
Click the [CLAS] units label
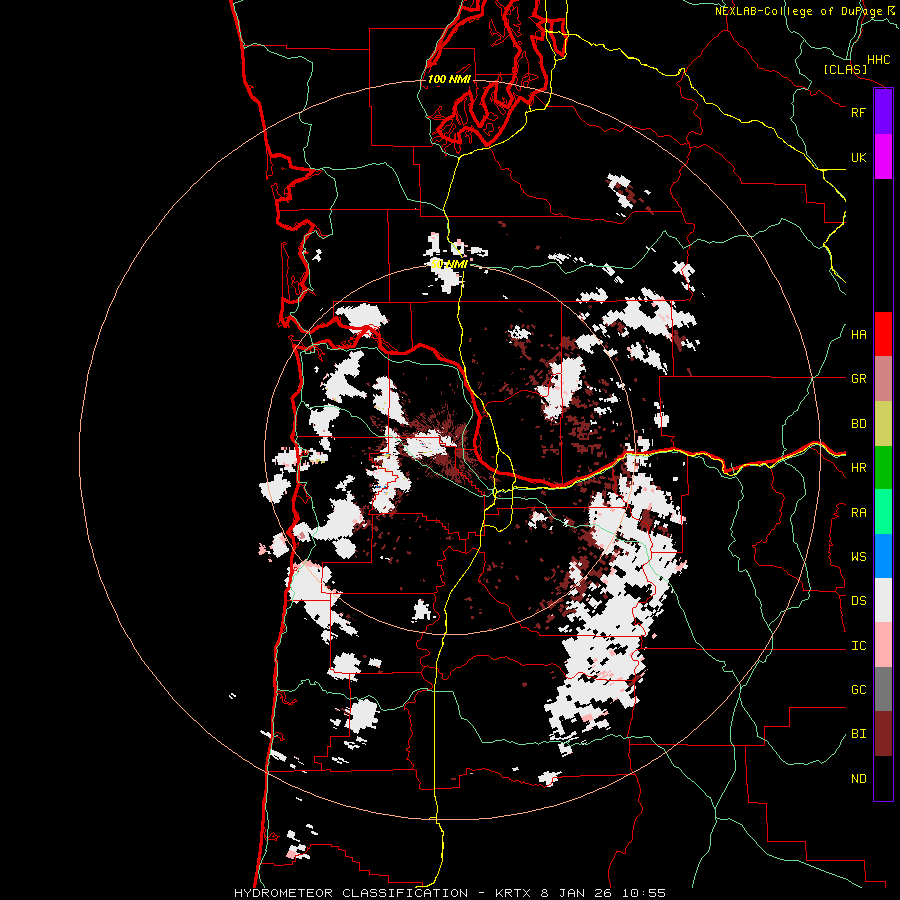coord(845,70)
